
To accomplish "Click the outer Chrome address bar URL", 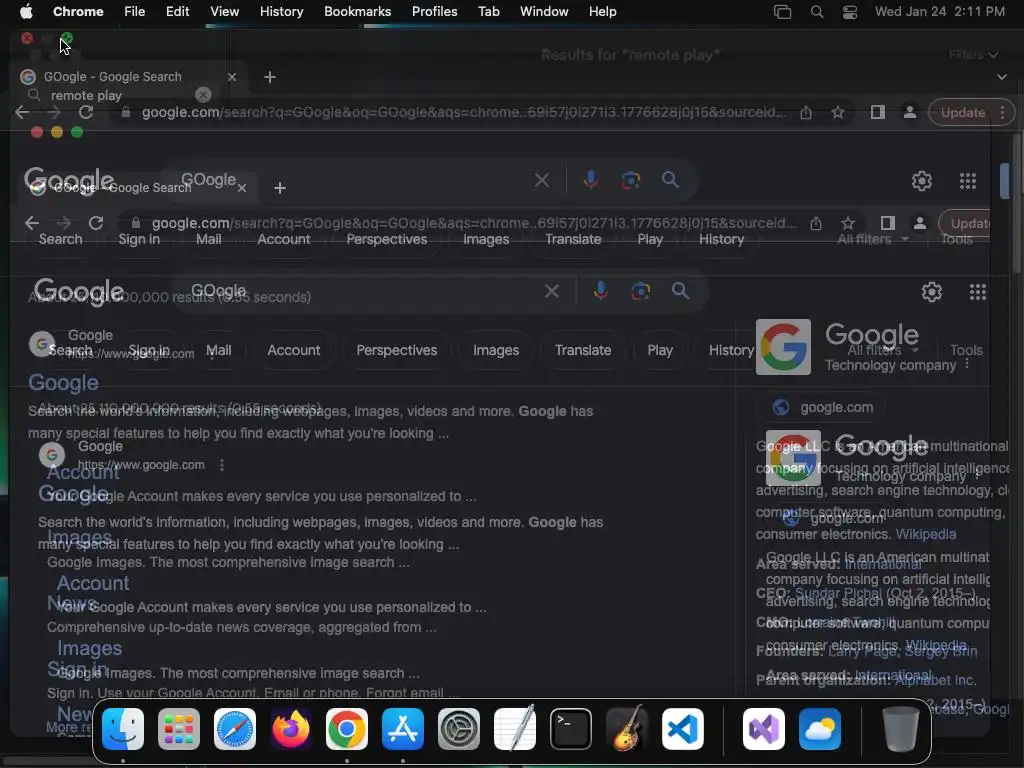I will [464, 112].
